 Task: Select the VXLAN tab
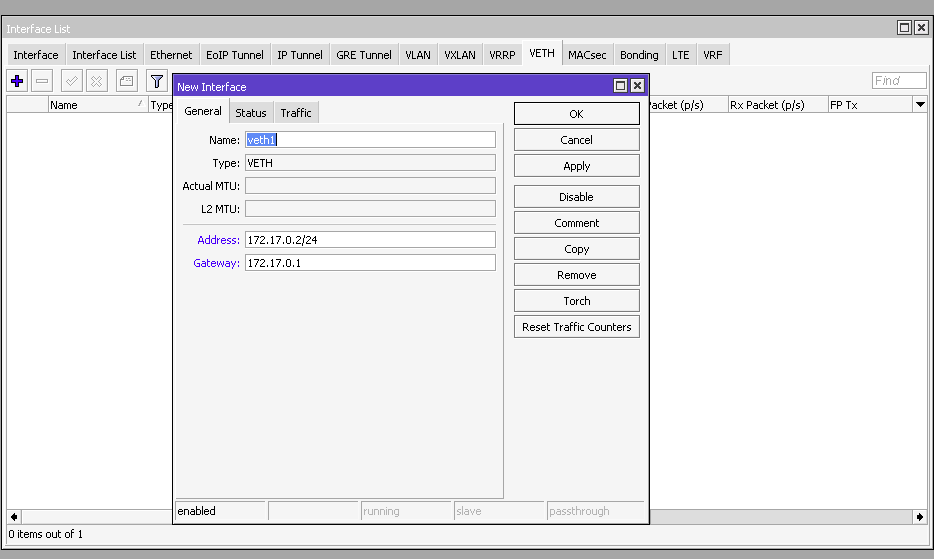point(460,55)
